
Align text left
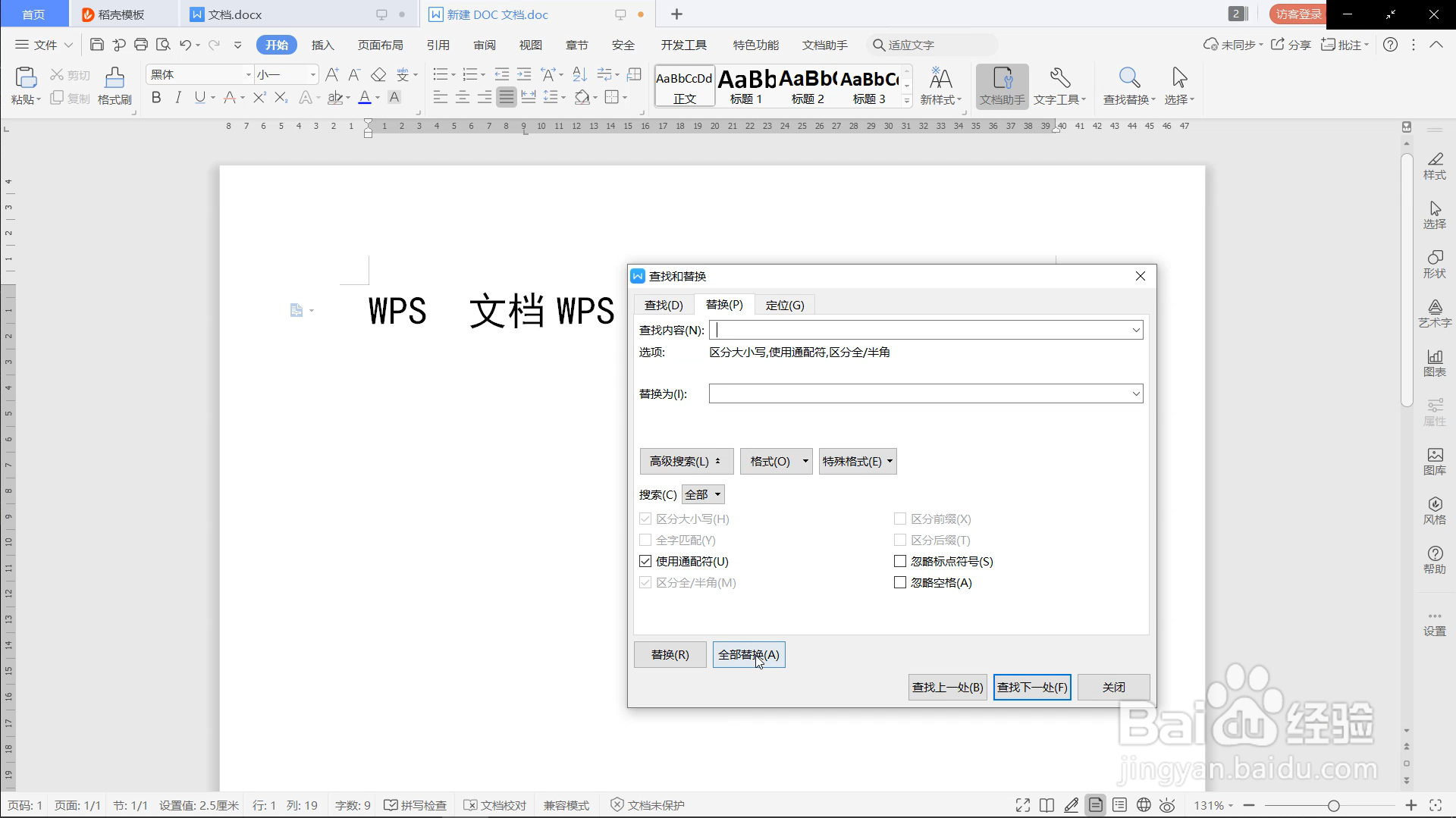441,97
